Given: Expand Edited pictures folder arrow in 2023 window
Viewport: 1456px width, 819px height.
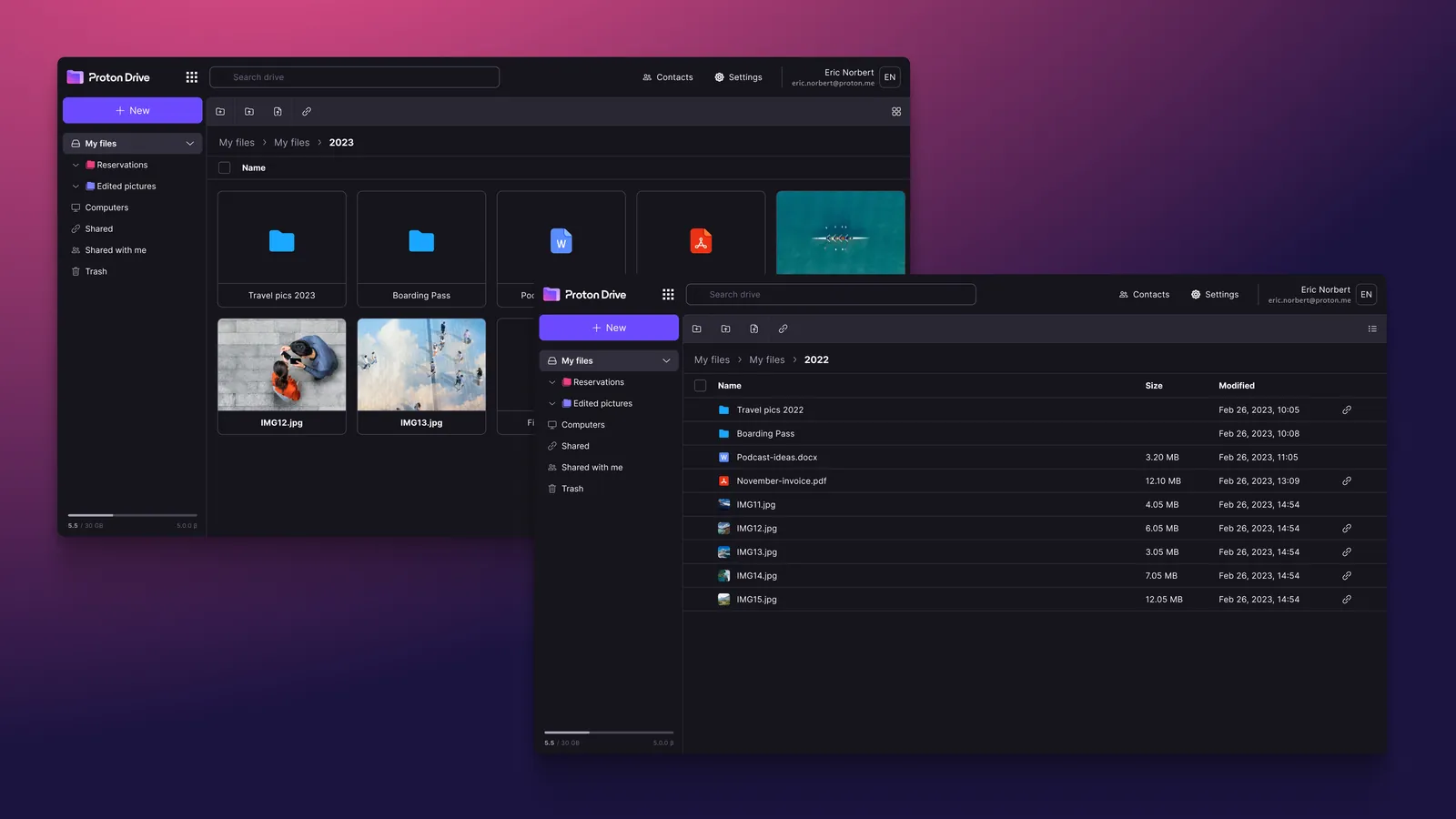Looking at the screenshot, I should [76, 187].
